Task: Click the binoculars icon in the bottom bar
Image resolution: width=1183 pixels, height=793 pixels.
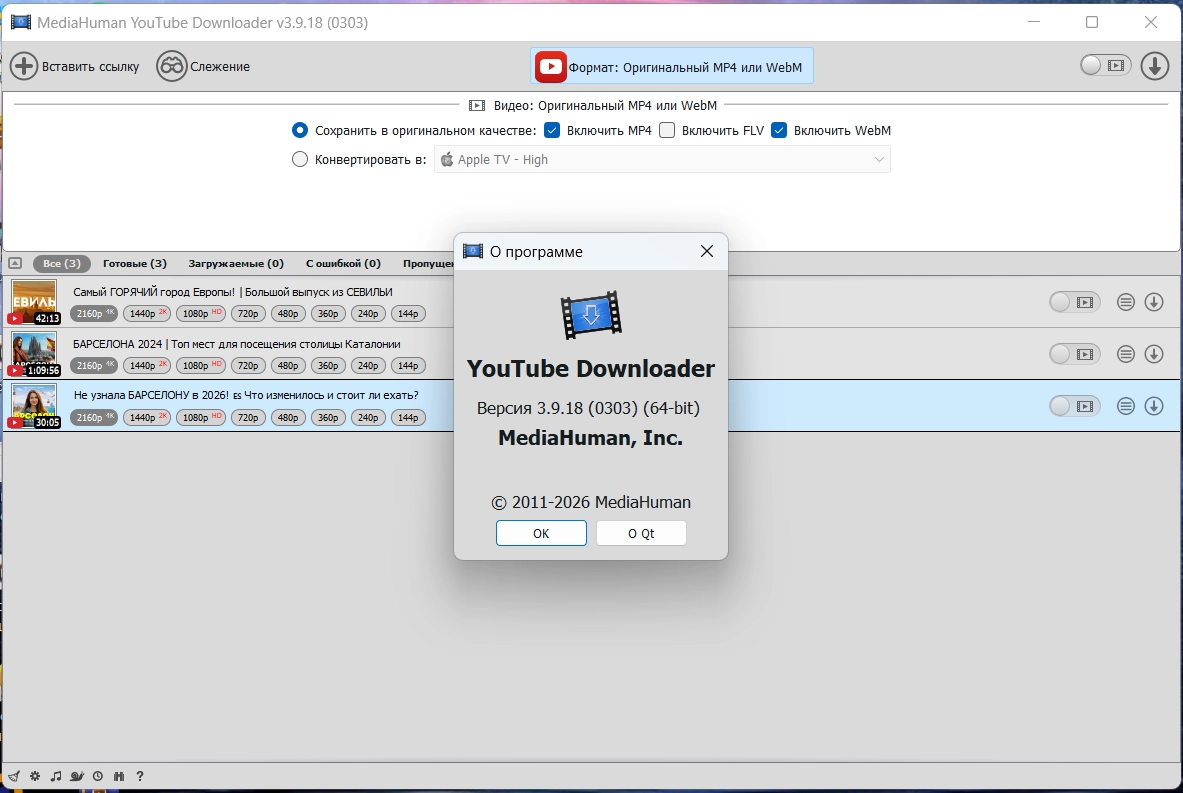Action: tap(118, 776)
